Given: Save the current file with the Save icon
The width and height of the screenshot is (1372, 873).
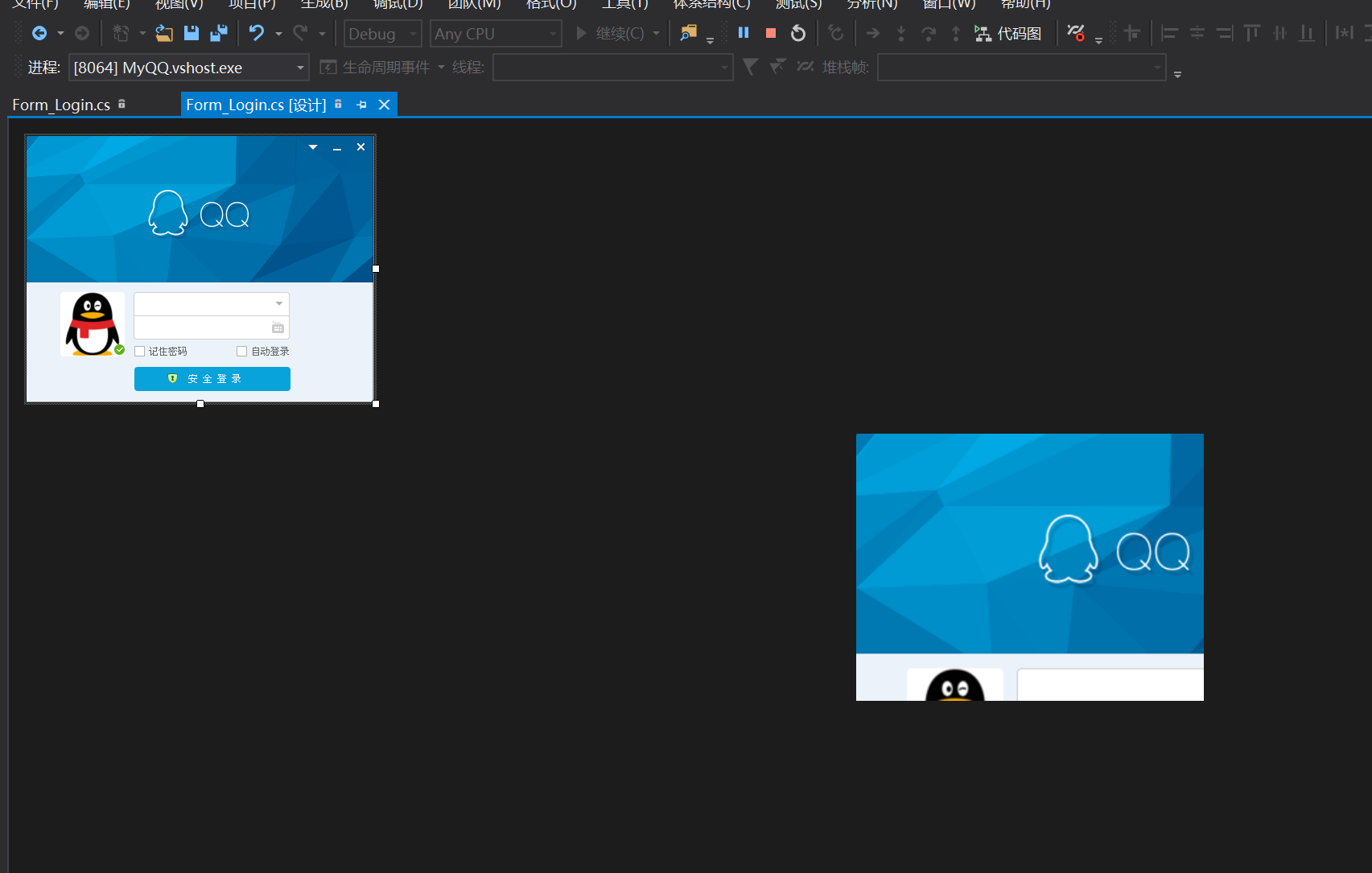Looking at the screenshot, I should (x=192, y=33).
